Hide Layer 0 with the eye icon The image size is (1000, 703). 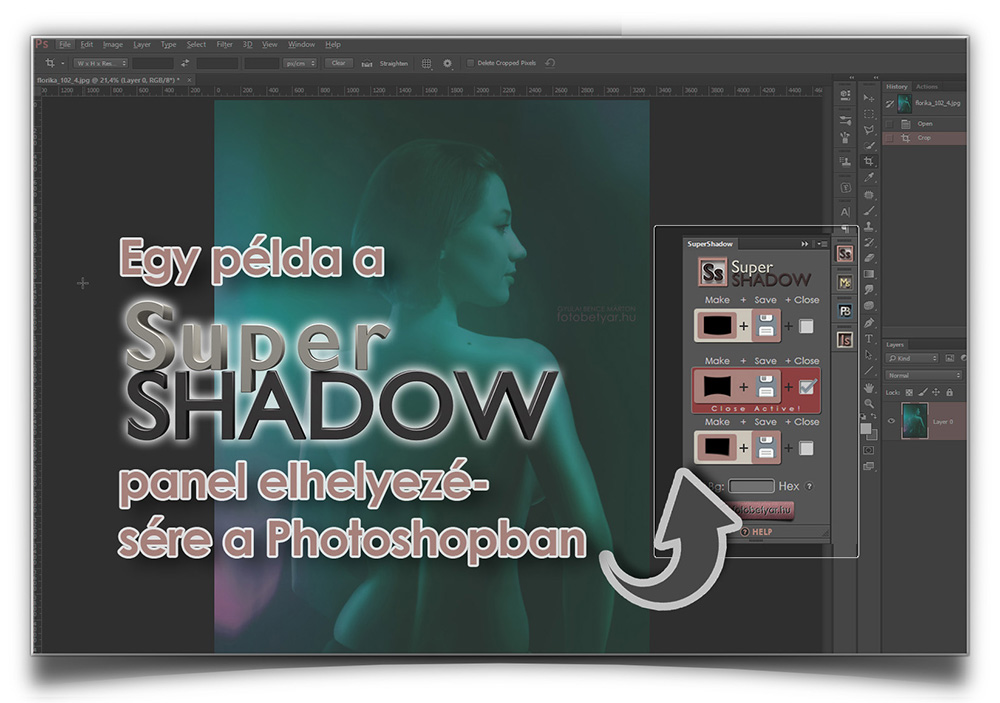[891, 421]
